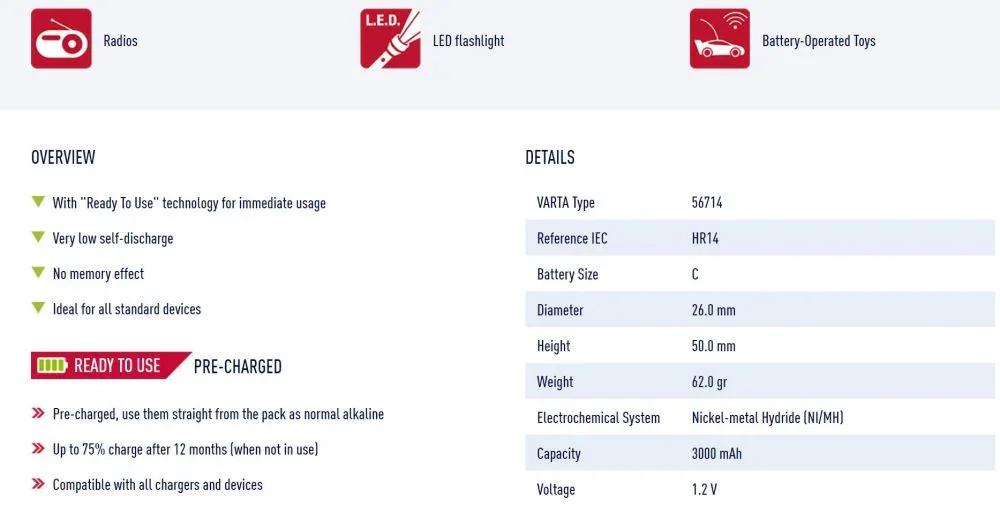The height and width of the screenshot is (529, 1000).
Task: Click the PRE-CHARGED heading text
Action: point(237,366)
